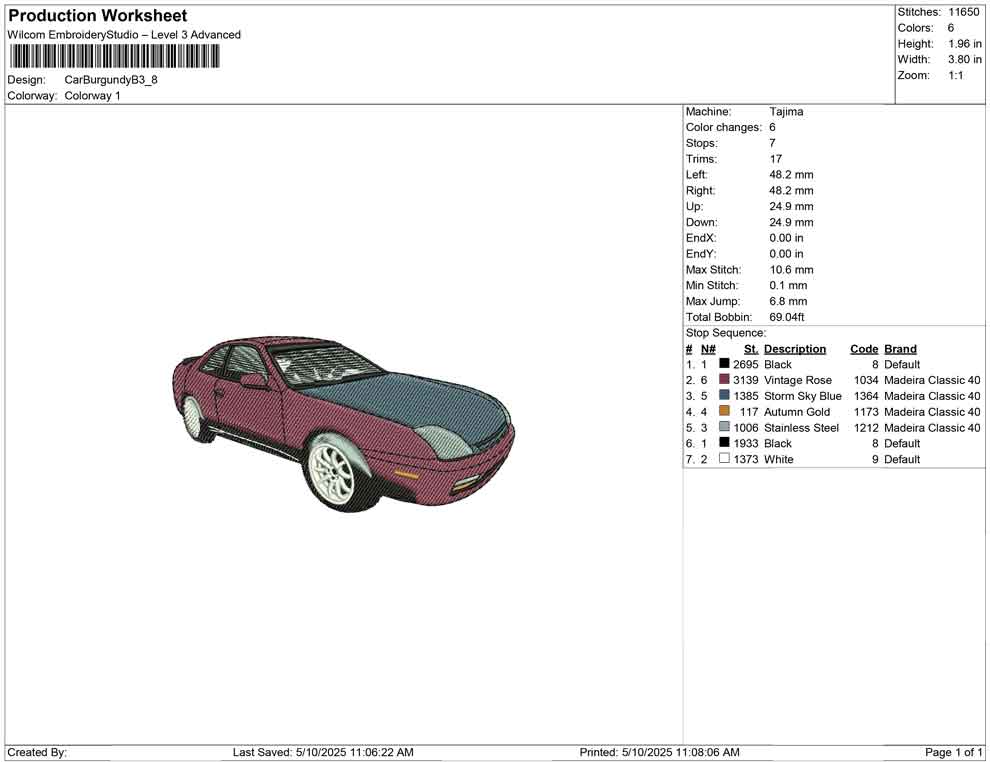Image resolution: width=990 pixels, height=762 pixels.
Task: Click the Page 1 of 1 footer
Action: click(x=953, y=752)
